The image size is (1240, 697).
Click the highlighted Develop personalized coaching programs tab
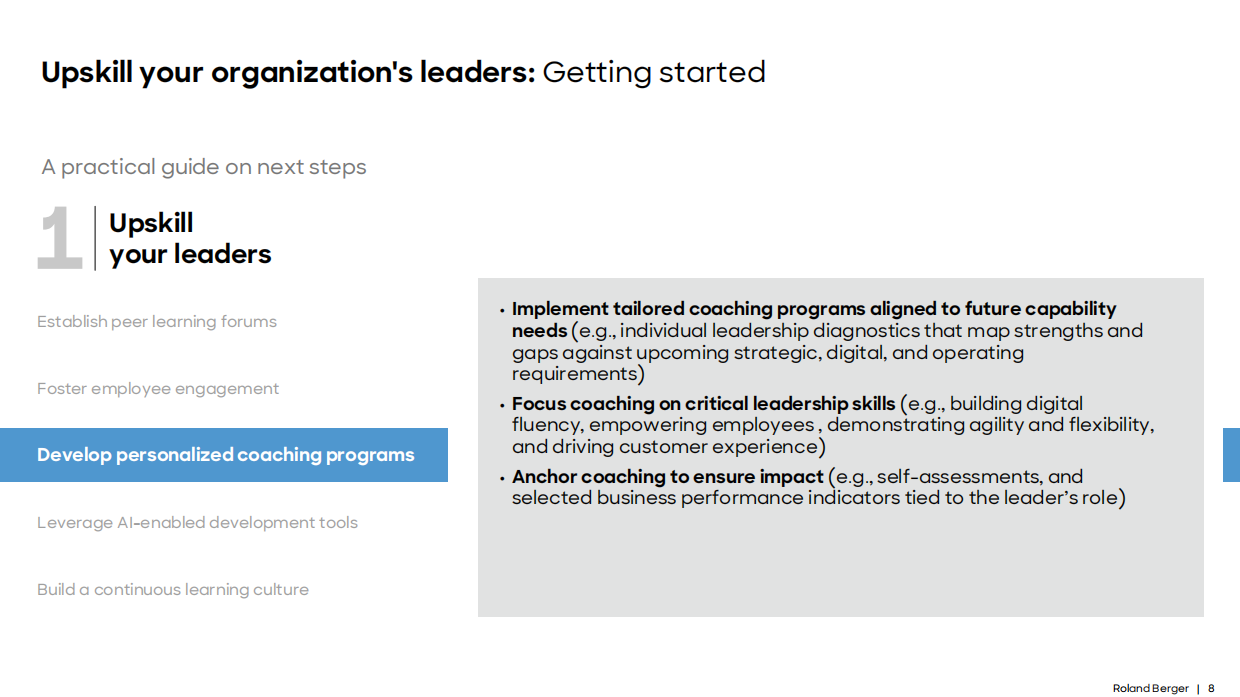click(225, 455)
